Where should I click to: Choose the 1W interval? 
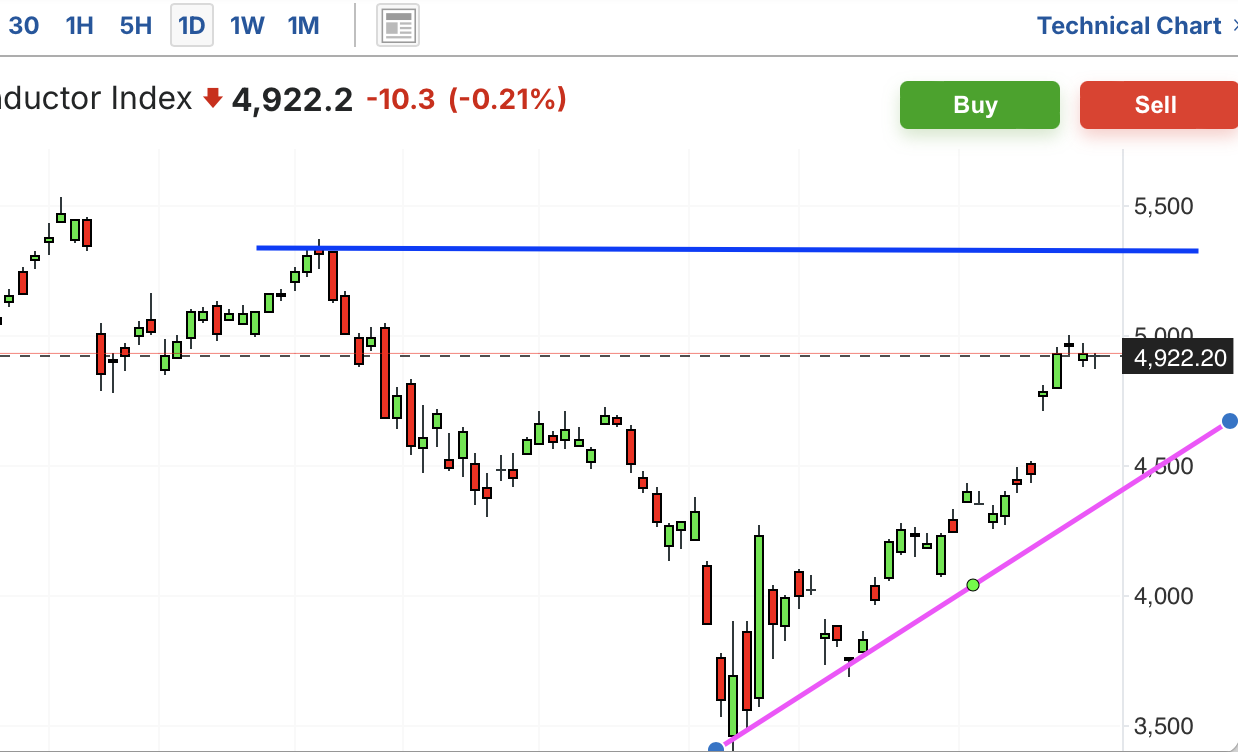247,26
